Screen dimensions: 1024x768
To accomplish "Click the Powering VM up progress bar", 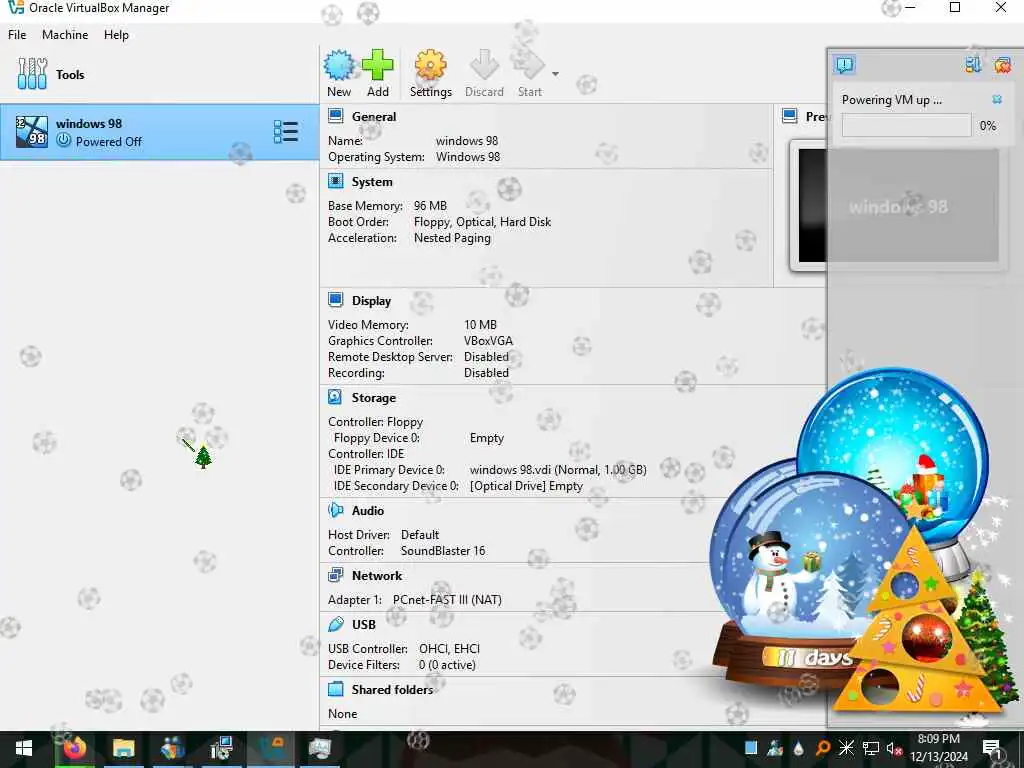I will click(906, 125).
